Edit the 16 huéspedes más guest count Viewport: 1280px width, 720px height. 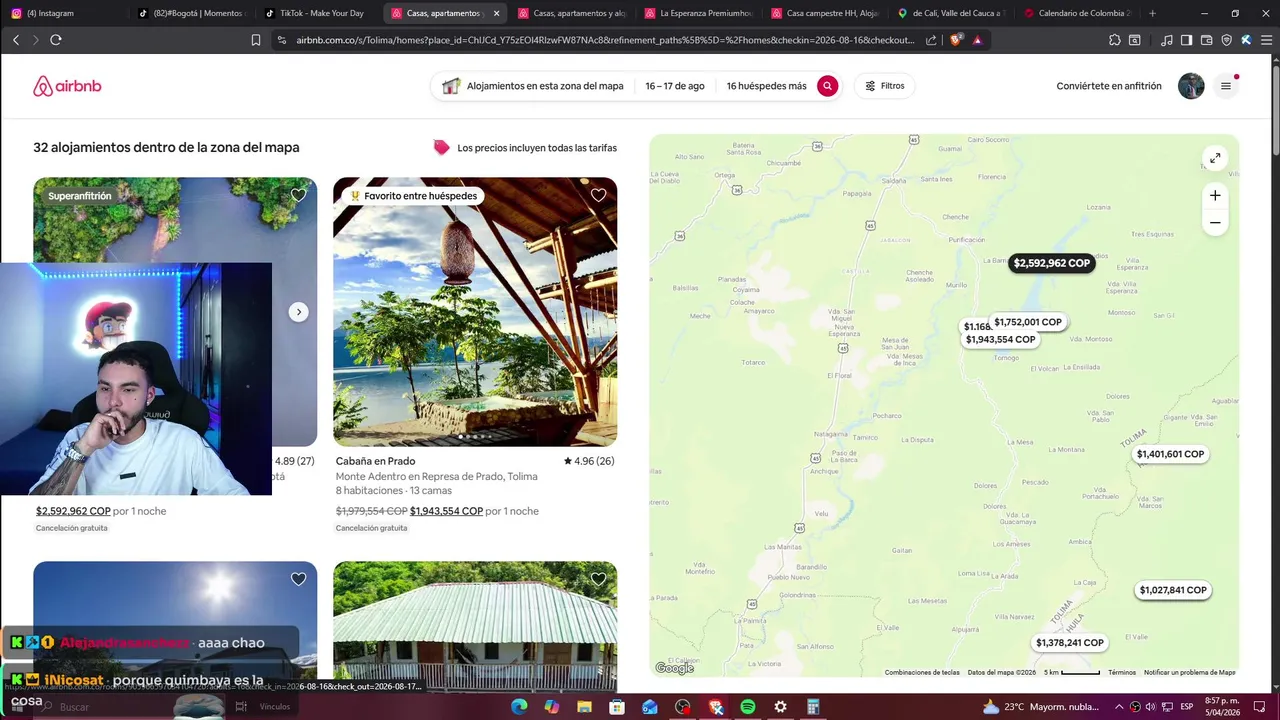pos(766,86)
